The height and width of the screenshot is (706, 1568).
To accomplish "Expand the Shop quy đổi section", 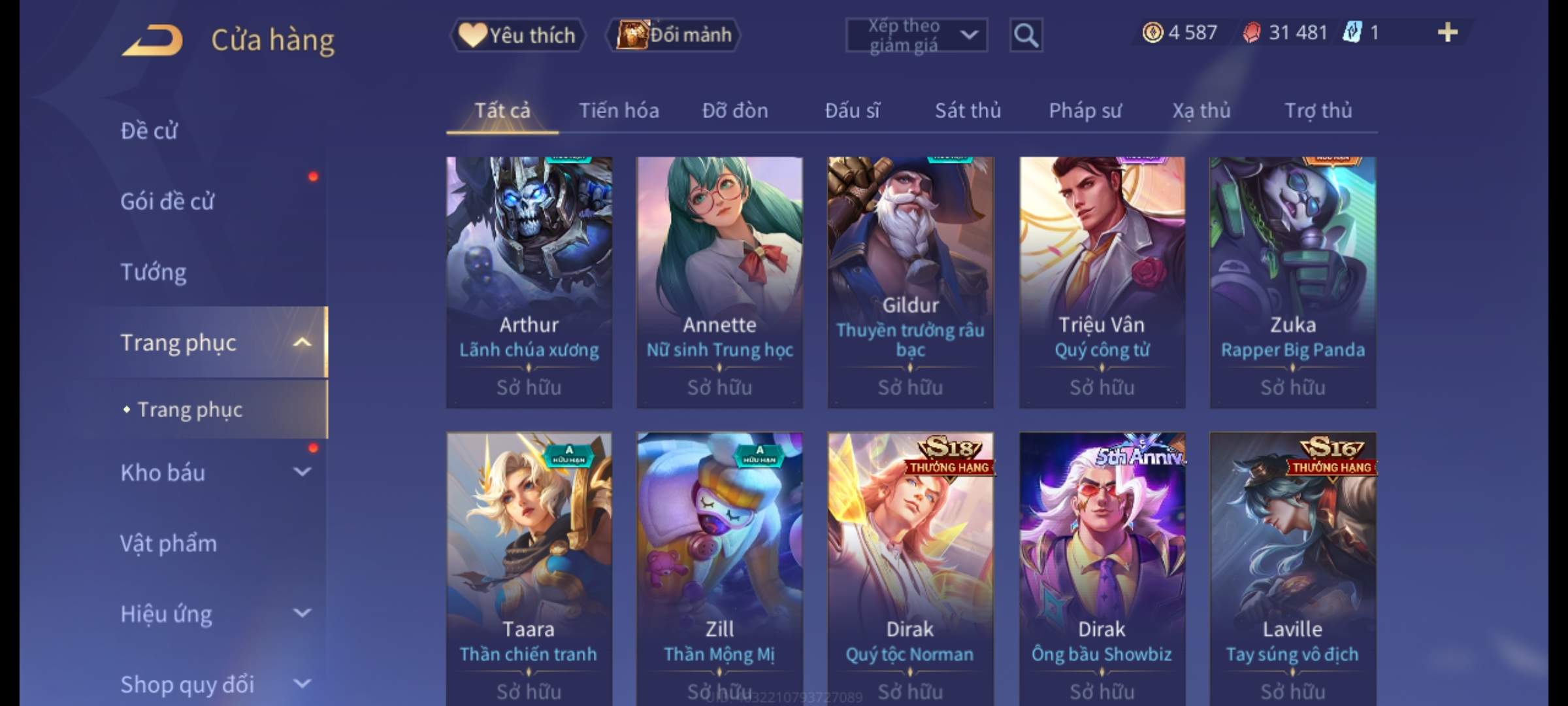I will 302,684.
